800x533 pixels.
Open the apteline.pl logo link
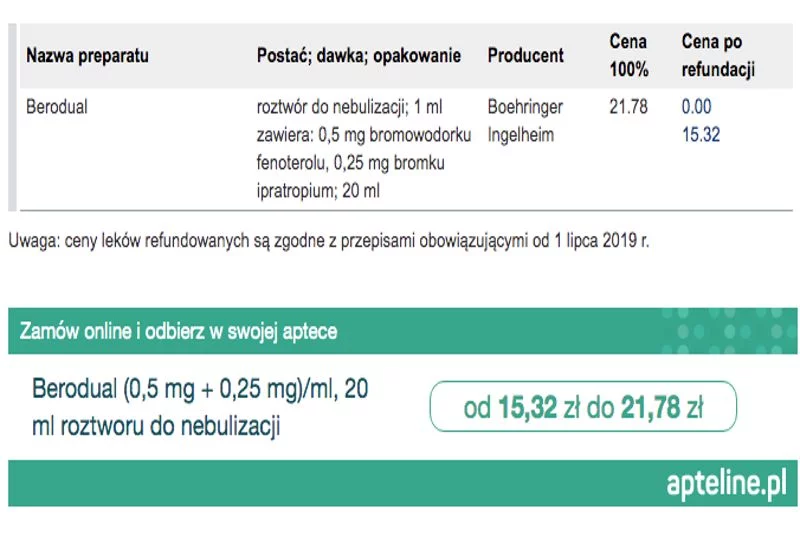tap(727, 483)
